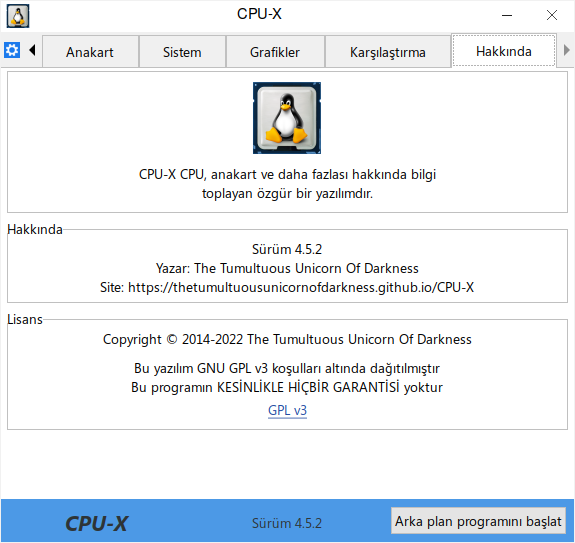Click the large Tux CPU logo image
The height and width of the screenshot is (543, 575).
click(x=287, y=118)
